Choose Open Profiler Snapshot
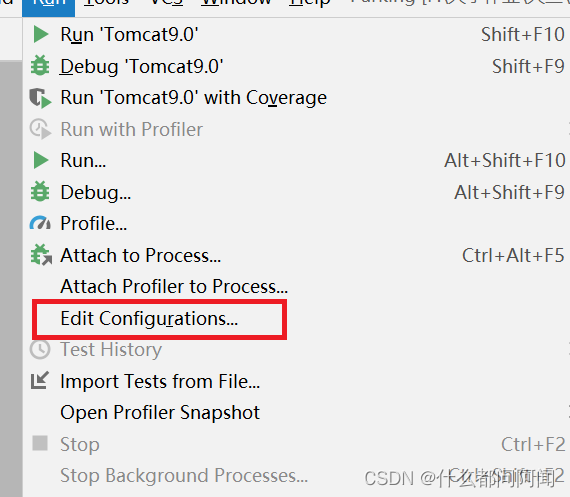The width and height of the screenshot is (570, 497). (x=160, y=413)
